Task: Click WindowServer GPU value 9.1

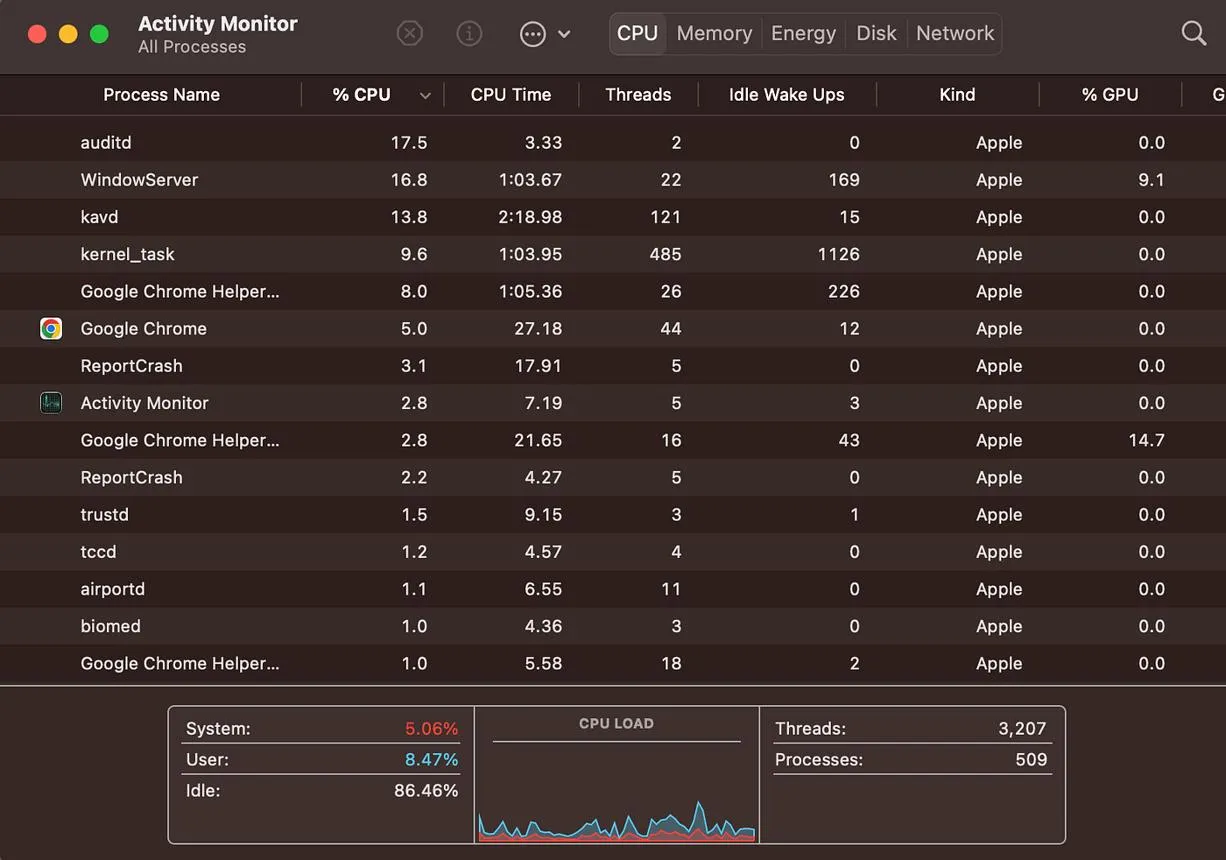Action: click(1151, 180)
